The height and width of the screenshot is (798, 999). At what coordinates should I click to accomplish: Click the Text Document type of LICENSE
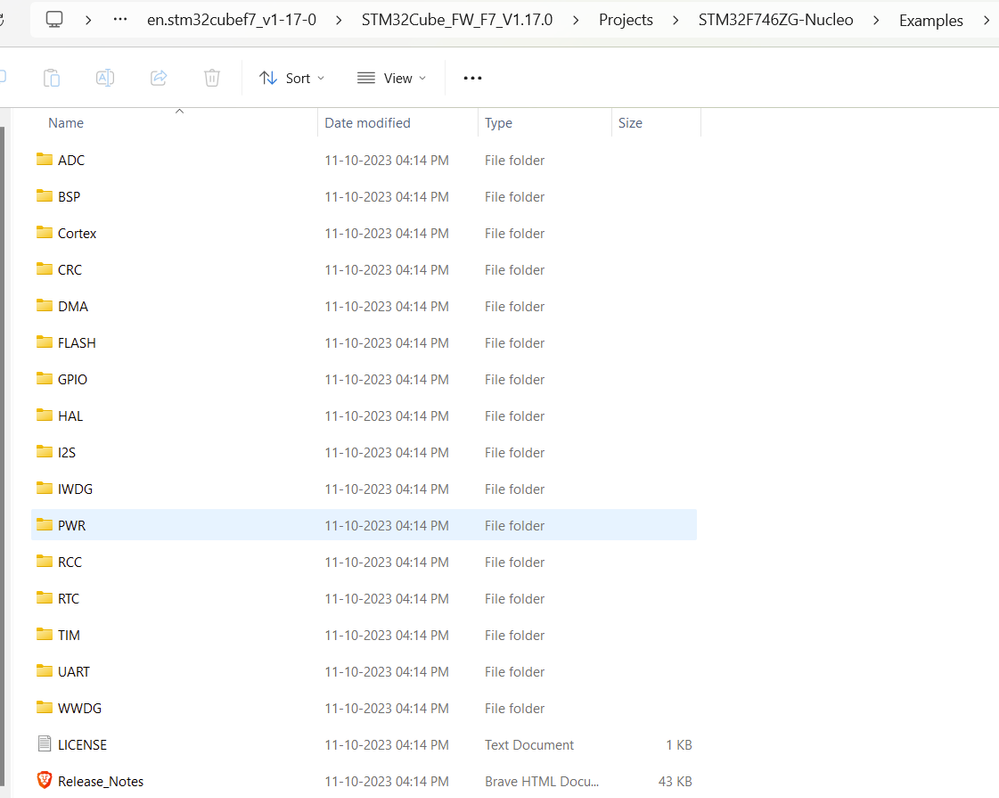(529, 745)
